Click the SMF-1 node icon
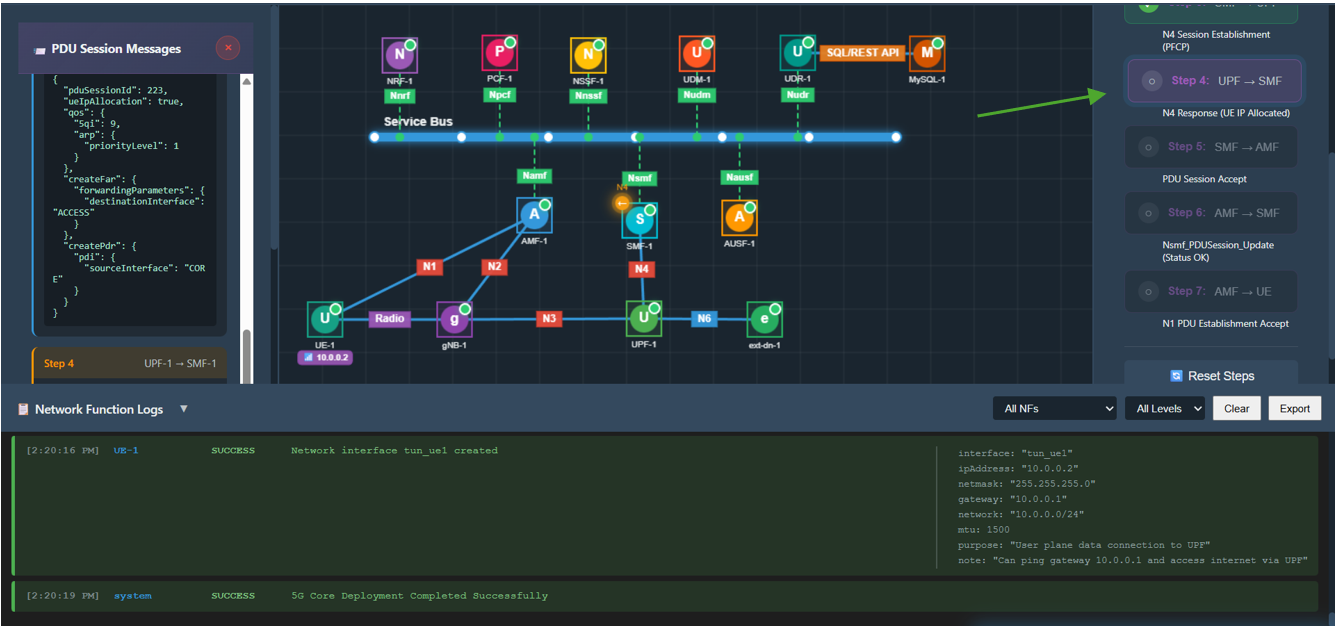This screenshot has height=626, width=1336. [x=640, y=220]
